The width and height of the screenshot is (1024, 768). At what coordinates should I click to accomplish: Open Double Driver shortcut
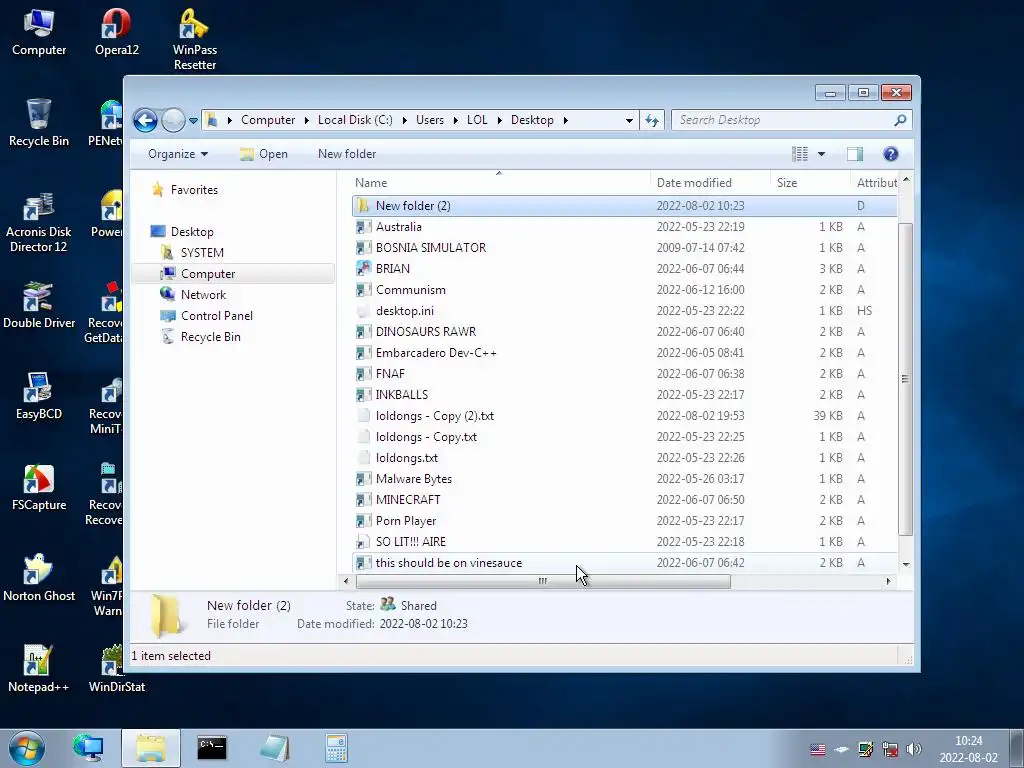[x=39, y=305]
